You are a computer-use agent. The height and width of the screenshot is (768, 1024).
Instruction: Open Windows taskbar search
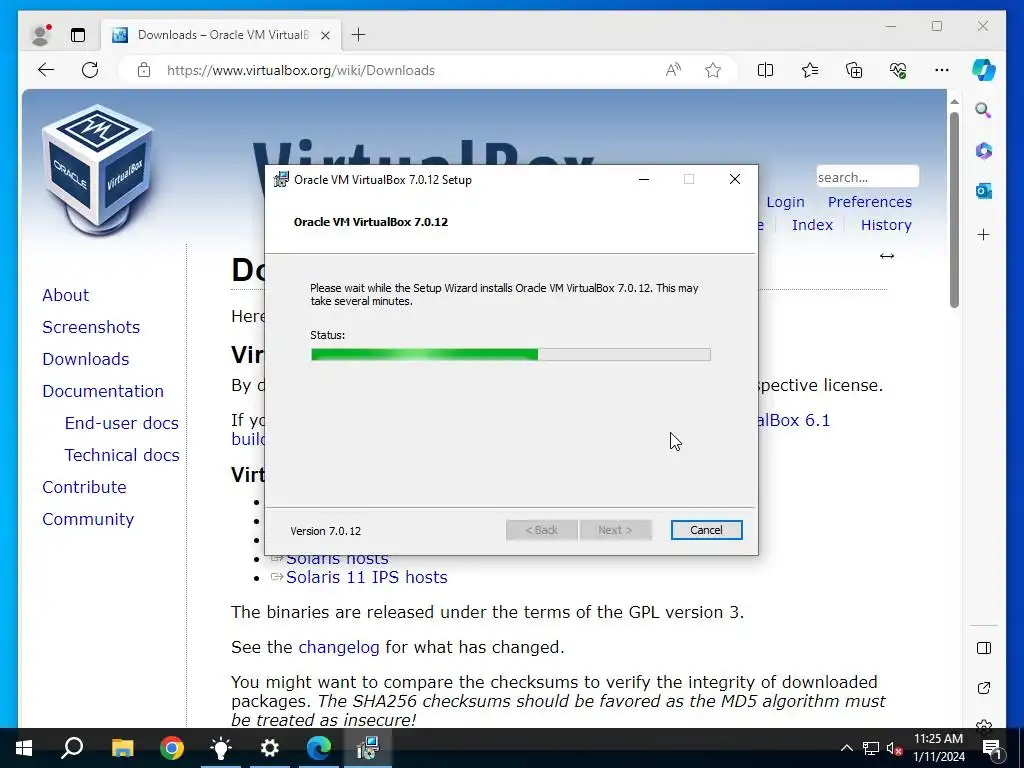[72, 748]
